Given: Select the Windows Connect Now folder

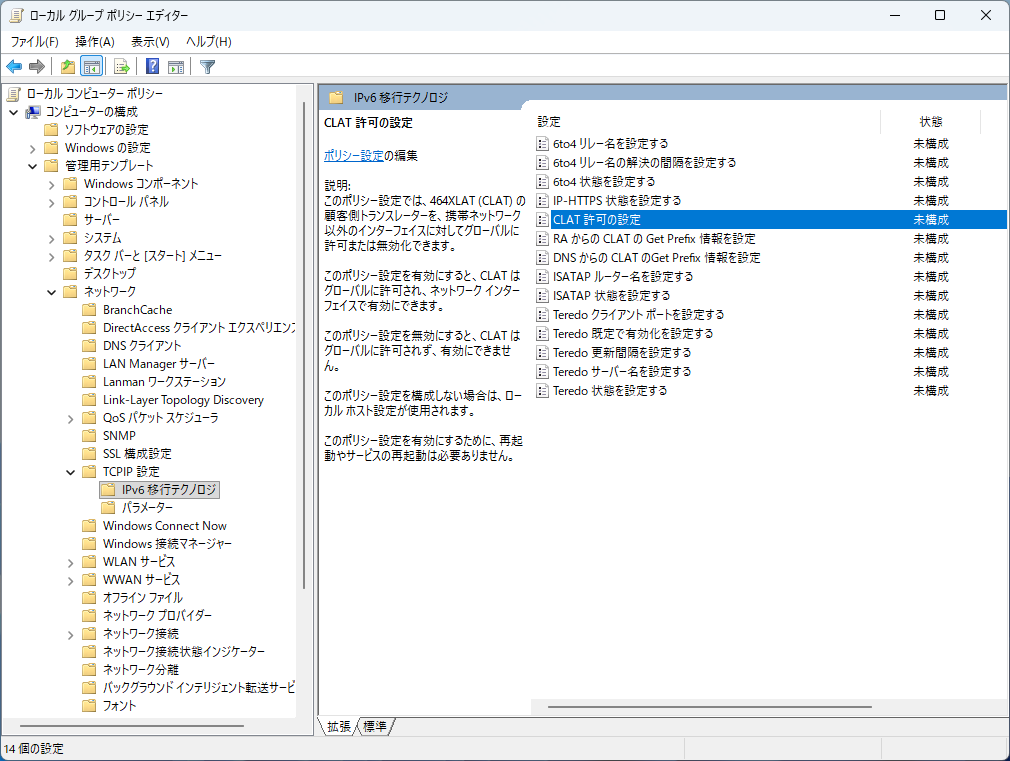Looking at the screenshot, I should click(x=164, y=526).
